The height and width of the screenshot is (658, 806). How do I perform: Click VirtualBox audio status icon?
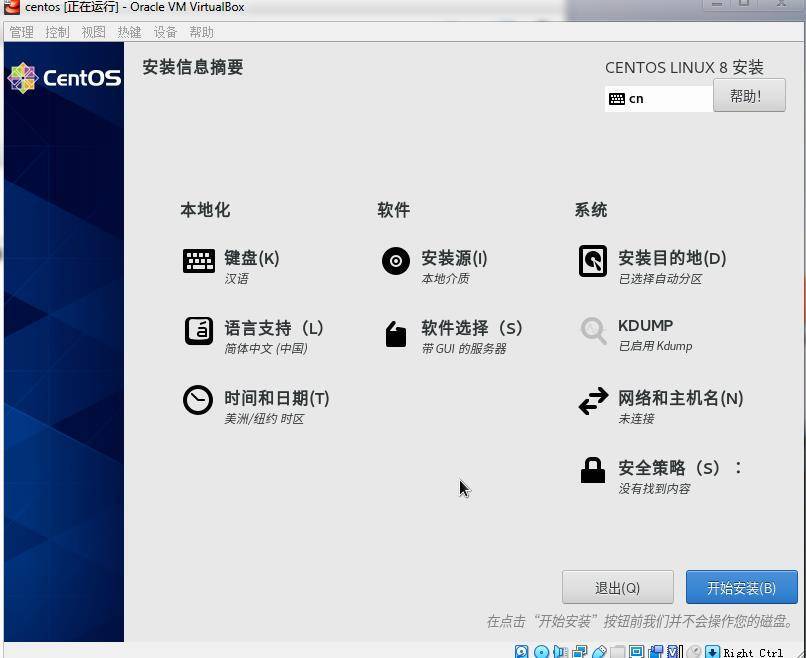coord(560,651)
